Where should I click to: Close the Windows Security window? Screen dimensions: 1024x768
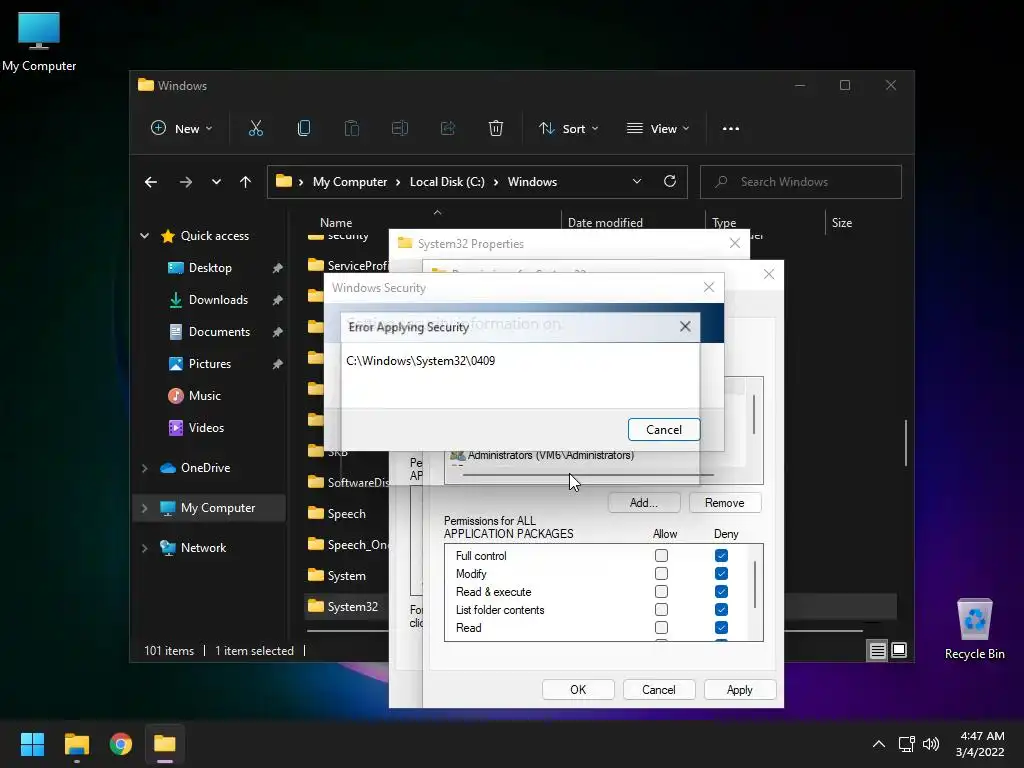[x=709, y=287]
